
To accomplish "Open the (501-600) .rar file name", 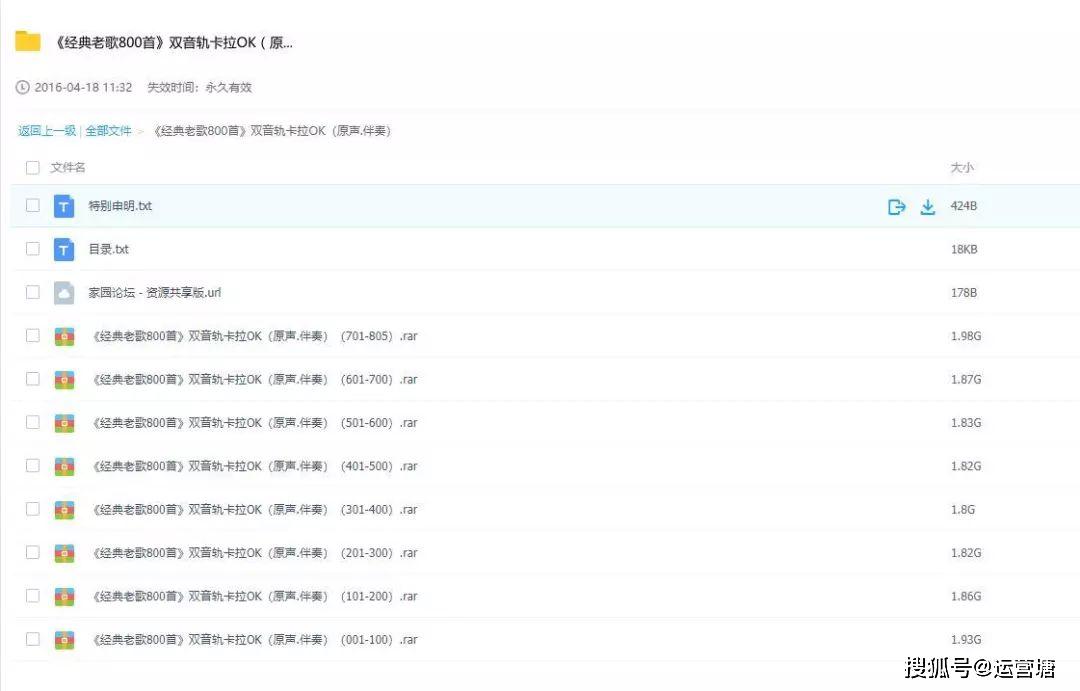I will pyautogui.click(x=255, y=423).
